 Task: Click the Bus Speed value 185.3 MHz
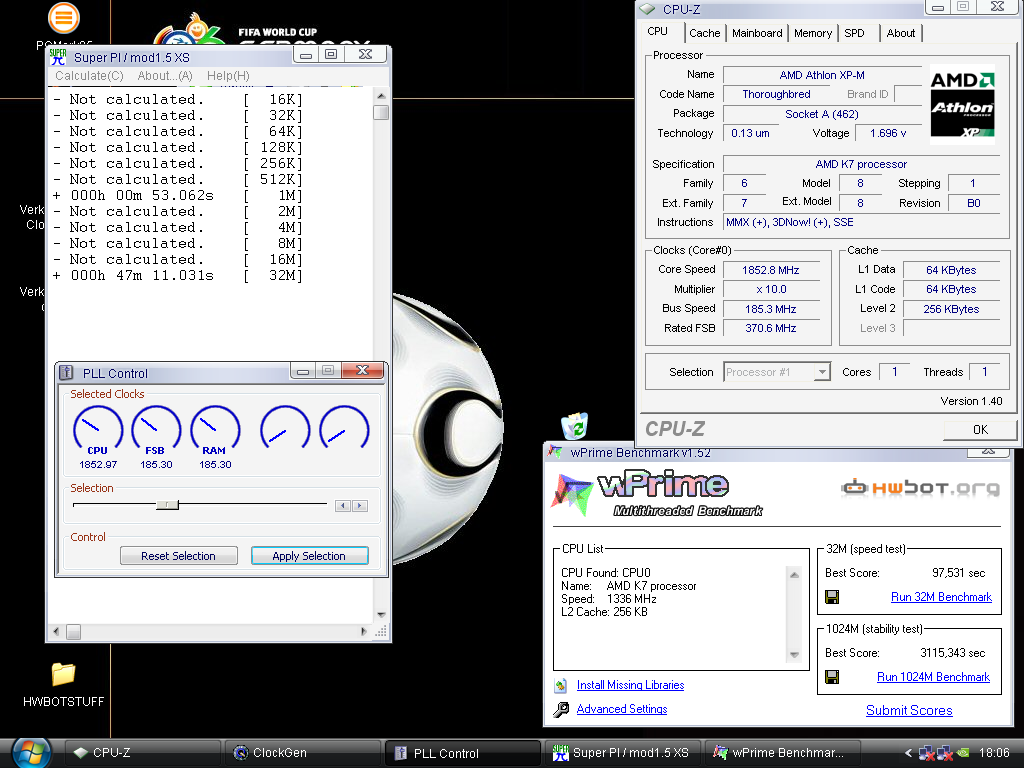click(771, 309)
